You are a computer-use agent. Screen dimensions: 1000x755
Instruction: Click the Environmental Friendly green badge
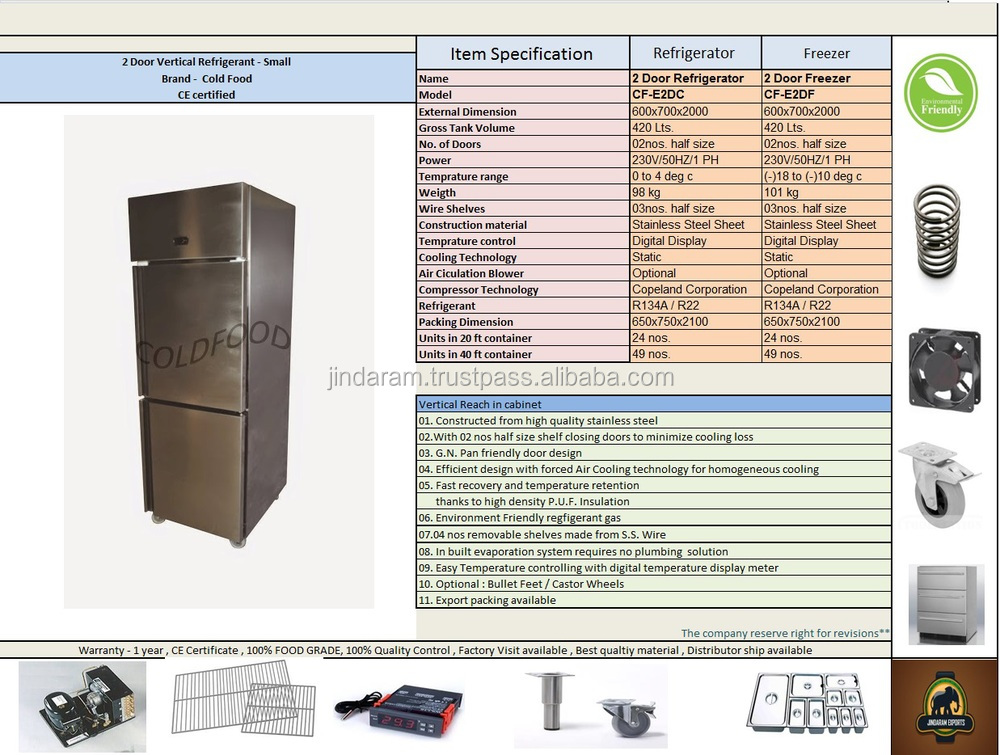click(x=941, y=93)
